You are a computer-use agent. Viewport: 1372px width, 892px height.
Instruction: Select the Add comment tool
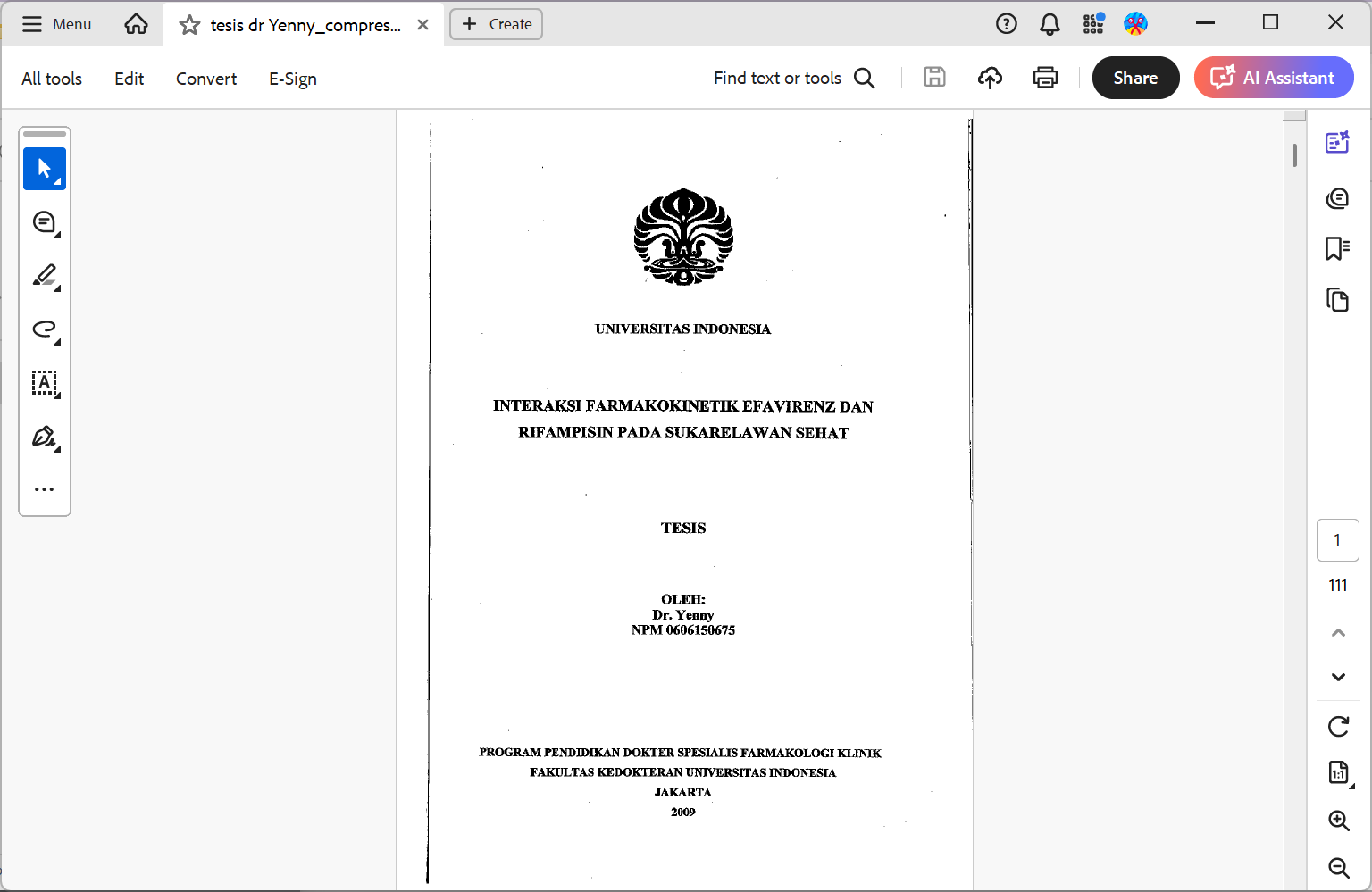point(45,222)
